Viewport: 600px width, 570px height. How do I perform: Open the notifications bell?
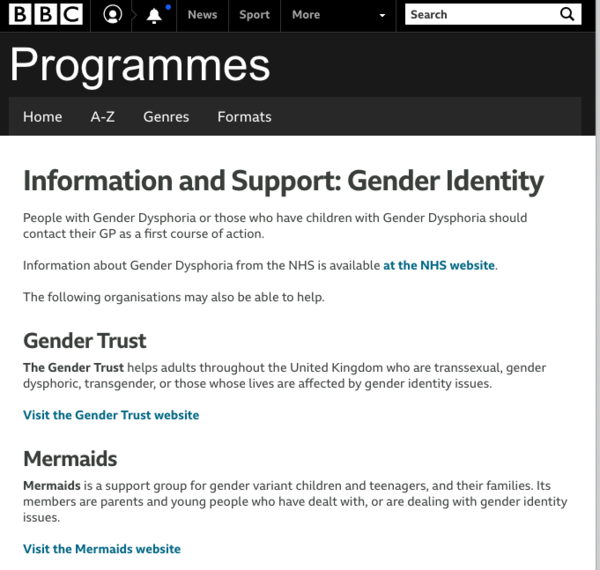click(154, 15)
